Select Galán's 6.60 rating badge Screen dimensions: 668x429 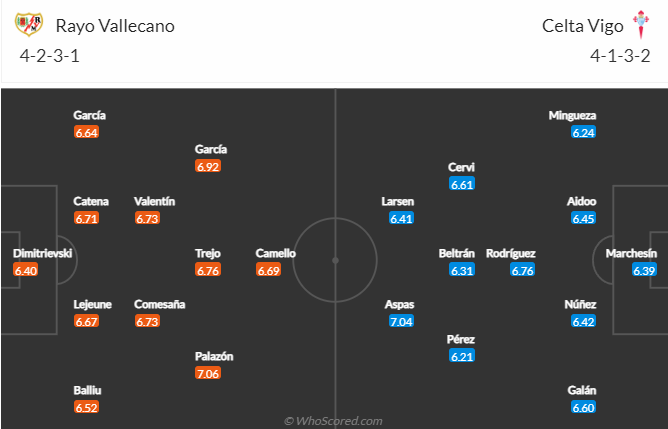coord(583,408)
